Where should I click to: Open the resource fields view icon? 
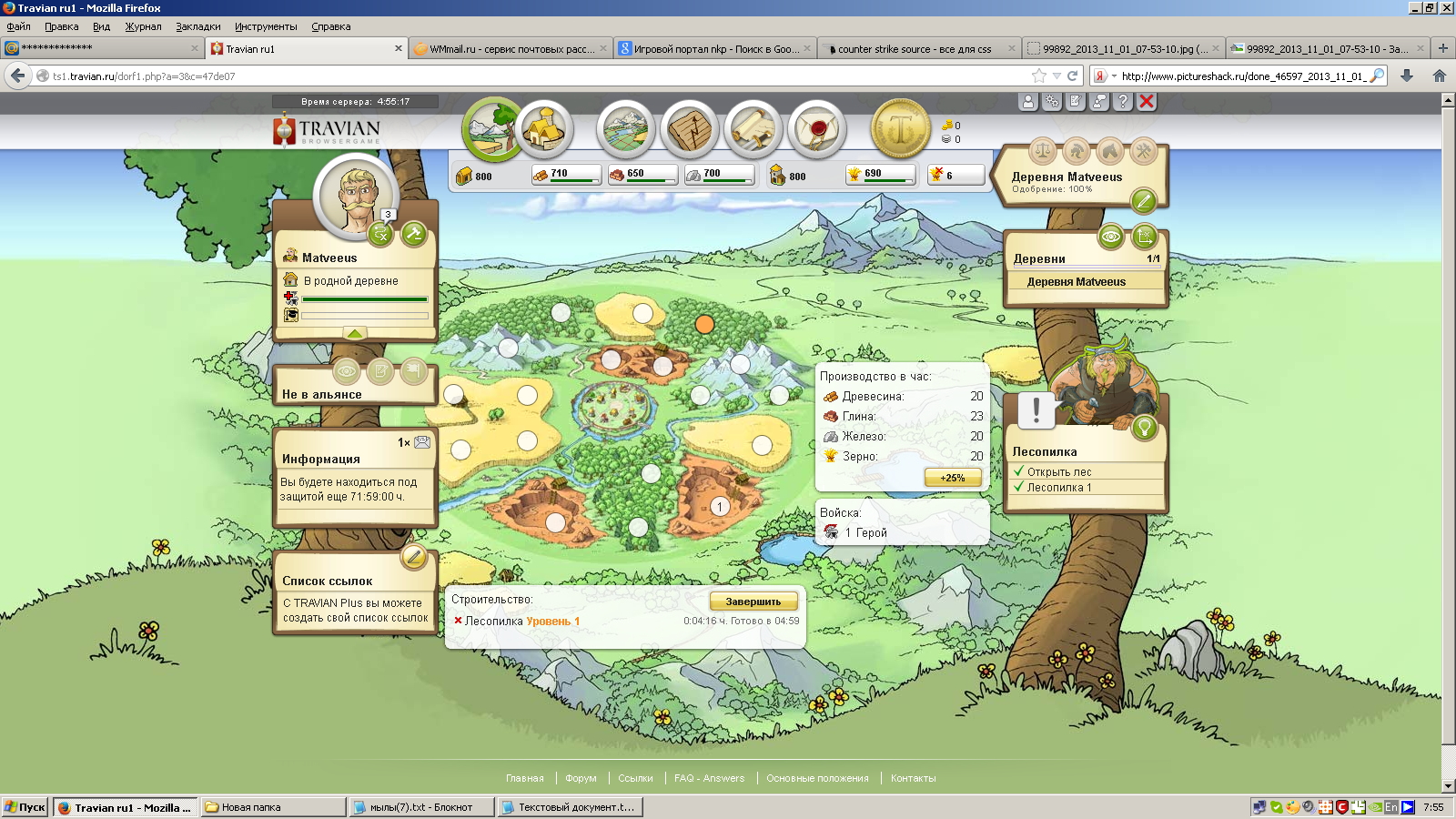click(491, 129)
